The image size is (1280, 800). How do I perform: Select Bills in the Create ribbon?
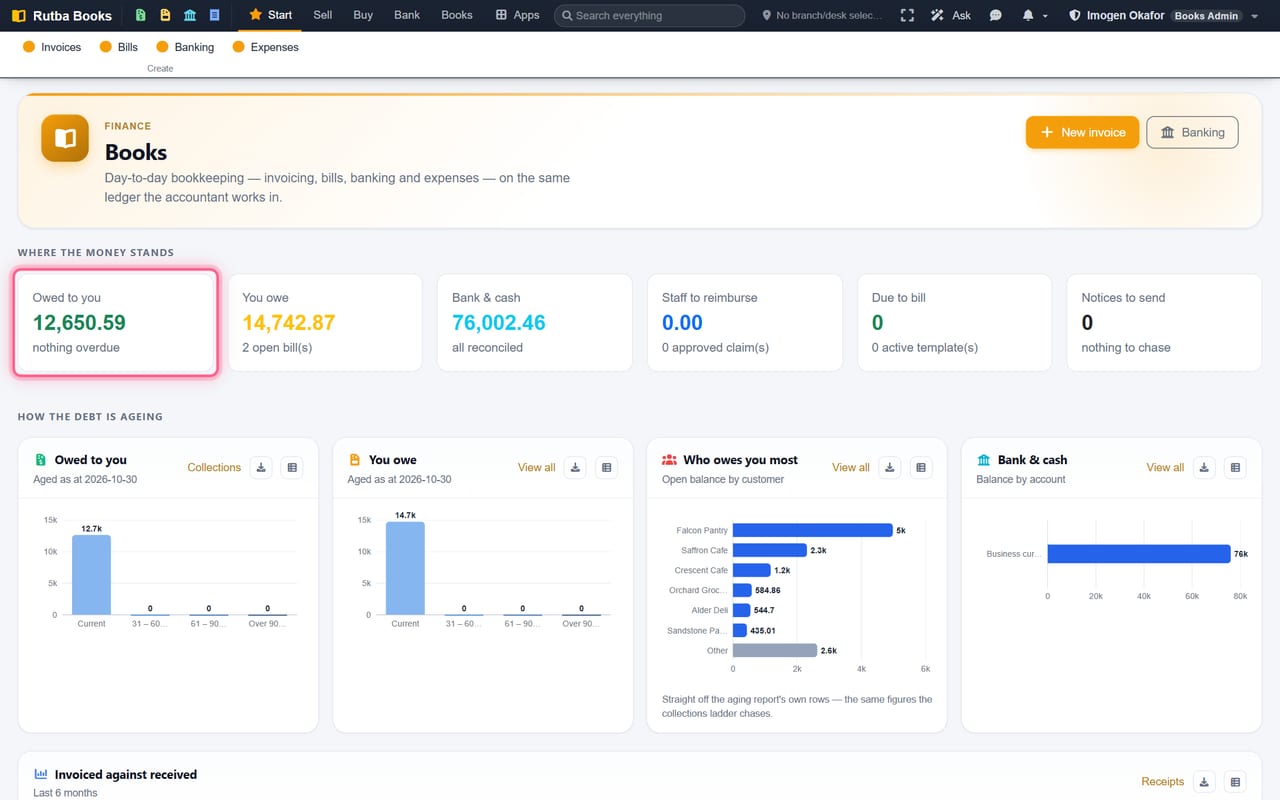[x=119, y=47]
